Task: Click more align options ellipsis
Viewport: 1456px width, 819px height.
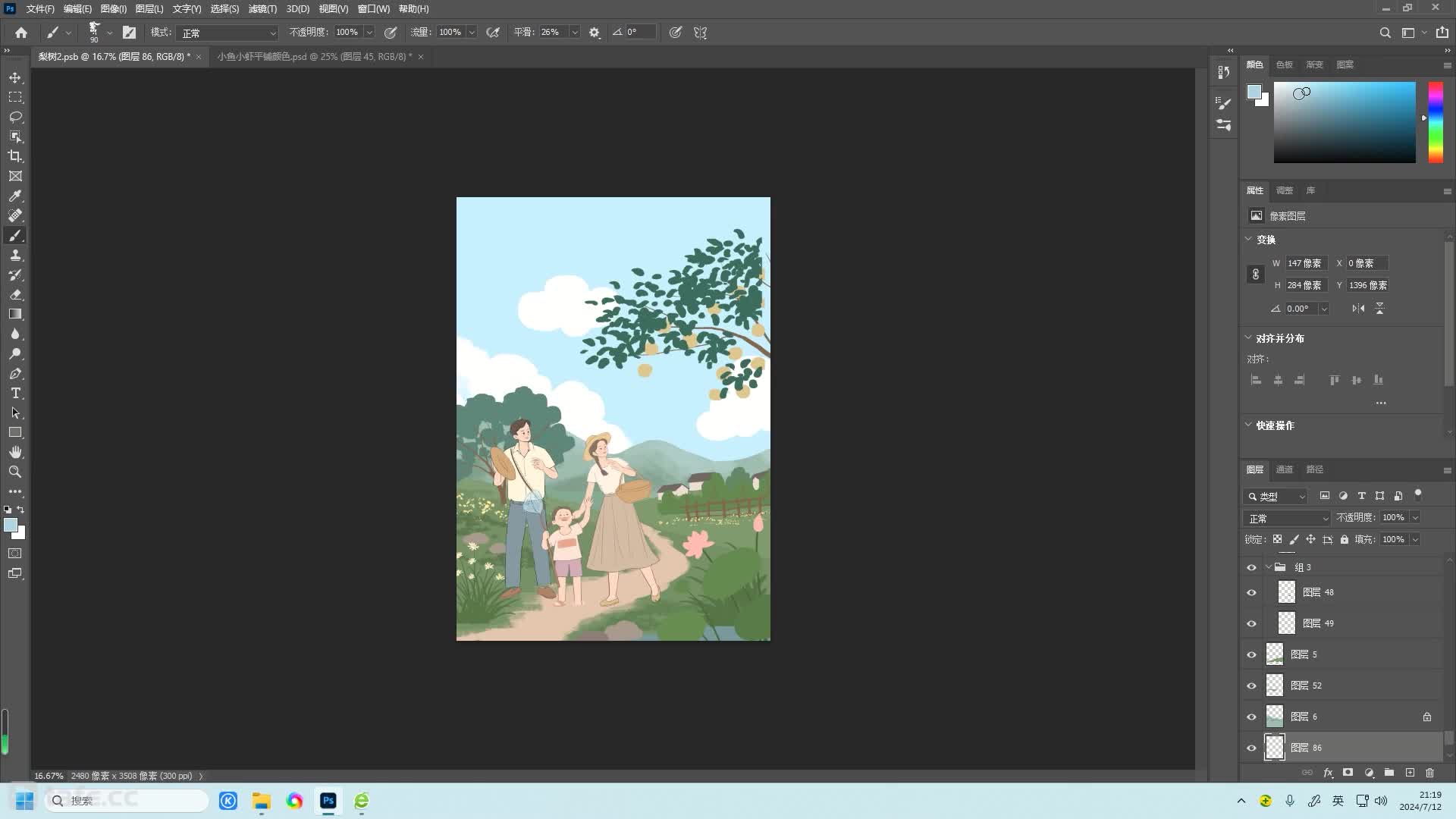Action: (1381, 403)
